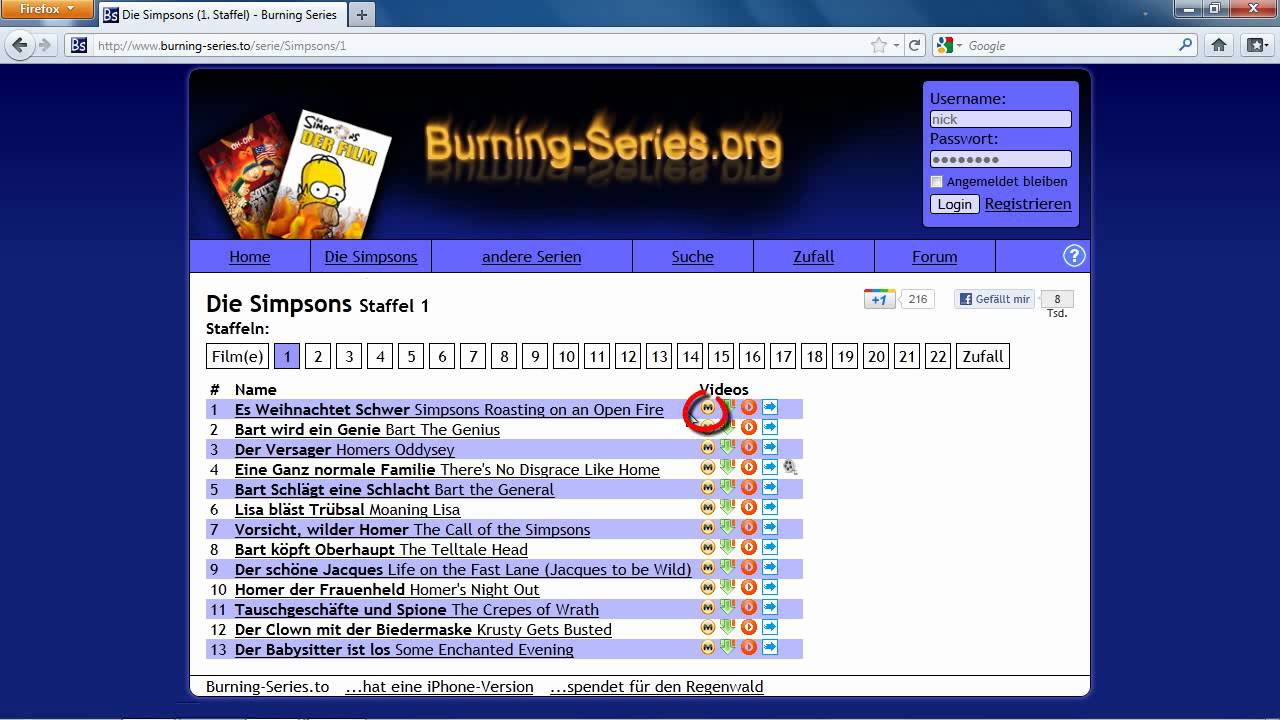This screenshot has width=1280, height=720.
Task: Click the Facebook Gefällt mir button
Action: 994,299
